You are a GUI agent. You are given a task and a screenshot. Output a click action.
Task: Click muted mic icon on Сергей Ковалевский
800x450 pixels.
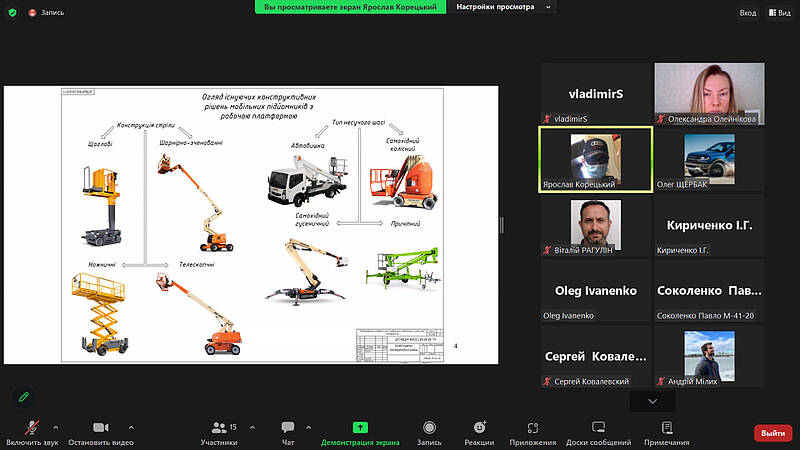[547, 381]
